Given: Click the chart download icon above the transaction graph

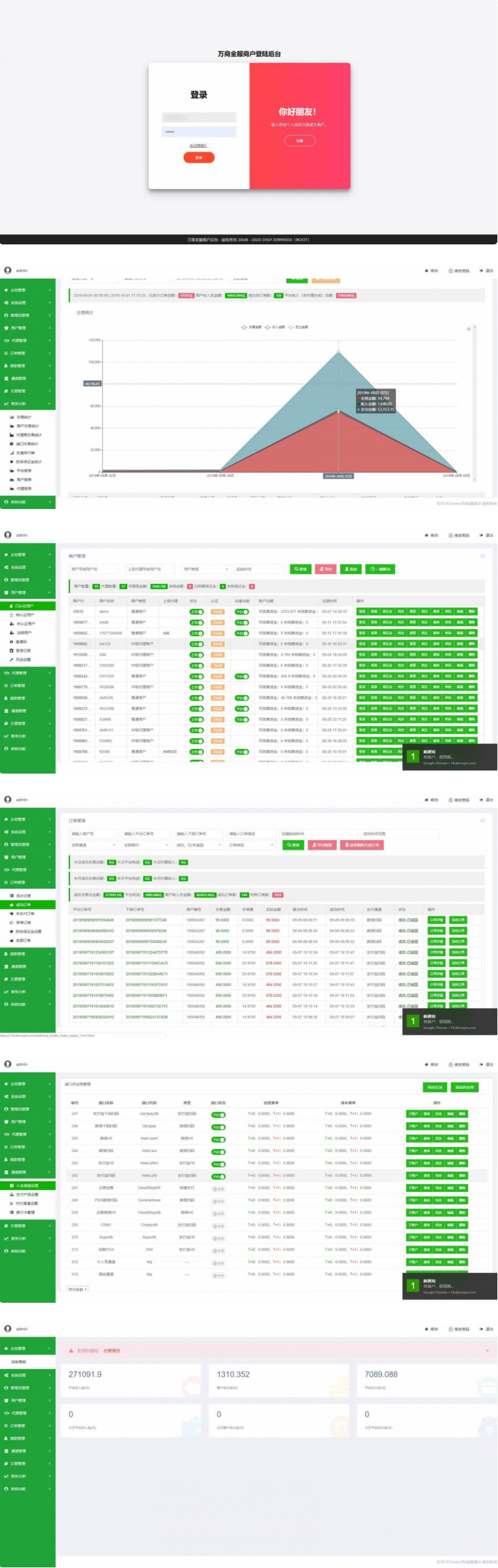Looking at the screenshot, I should tap(469, 328).
